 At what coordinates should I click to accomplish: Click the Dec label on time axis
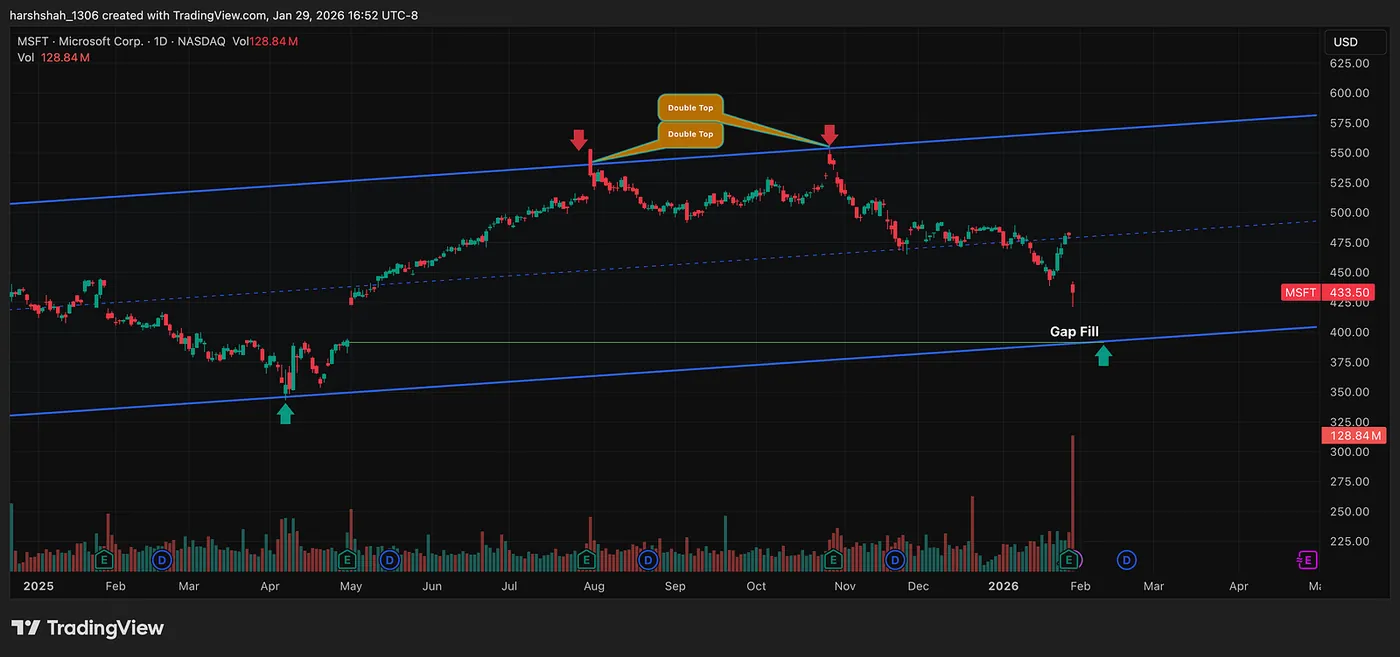click(x=918, y=586)
